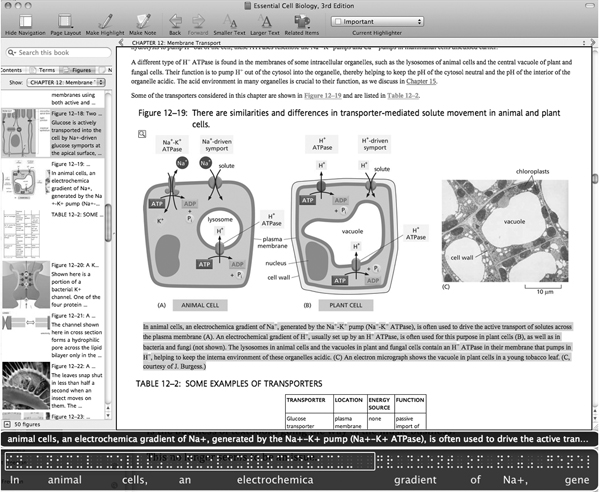Select the Make Highlight pencil tool
This screenshot has width=600, height=492.
105,23
